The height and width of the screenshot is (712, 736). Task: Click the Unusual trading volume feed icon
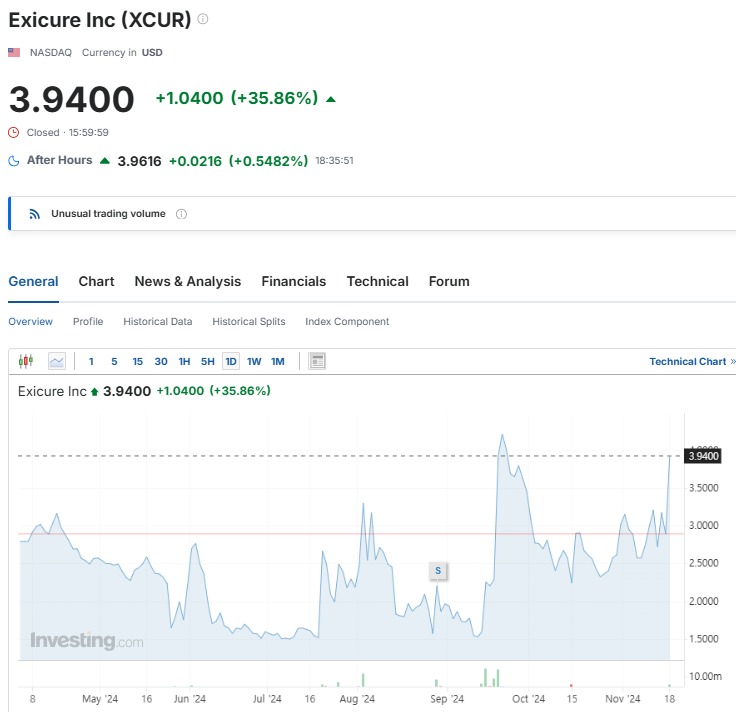[x=35, y=214]
